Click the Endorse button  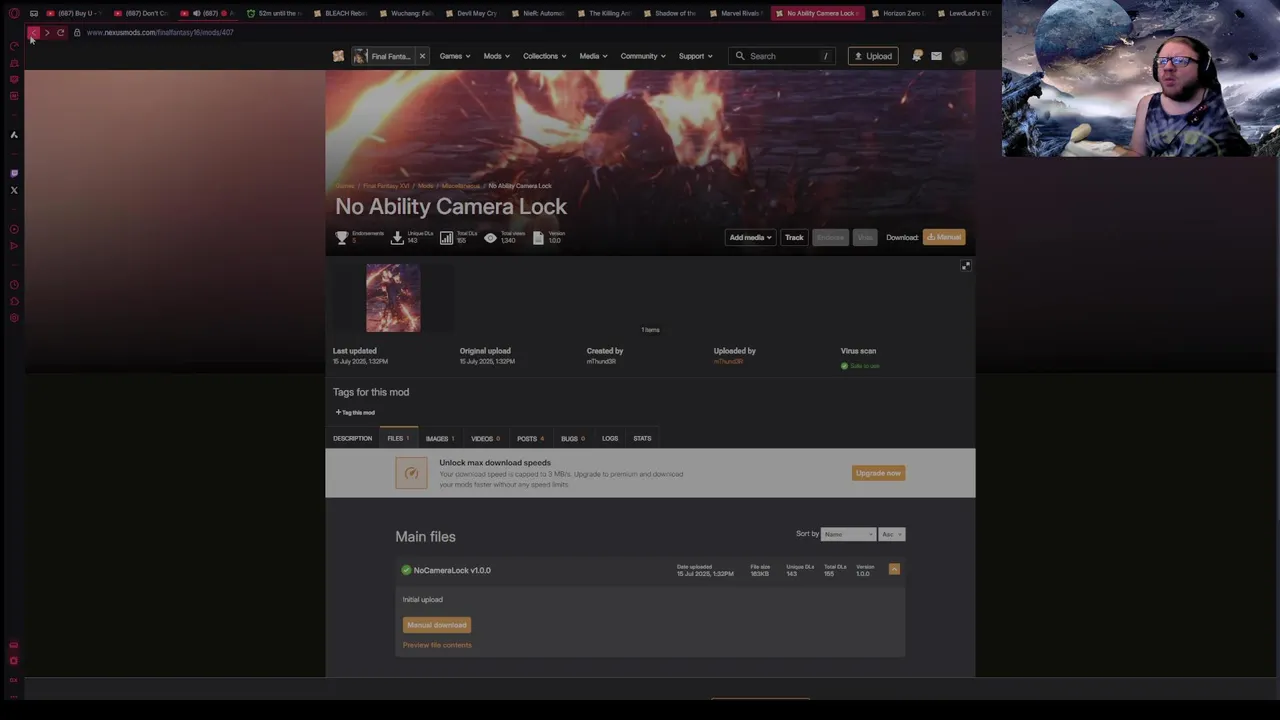click(x=830, y=237)
